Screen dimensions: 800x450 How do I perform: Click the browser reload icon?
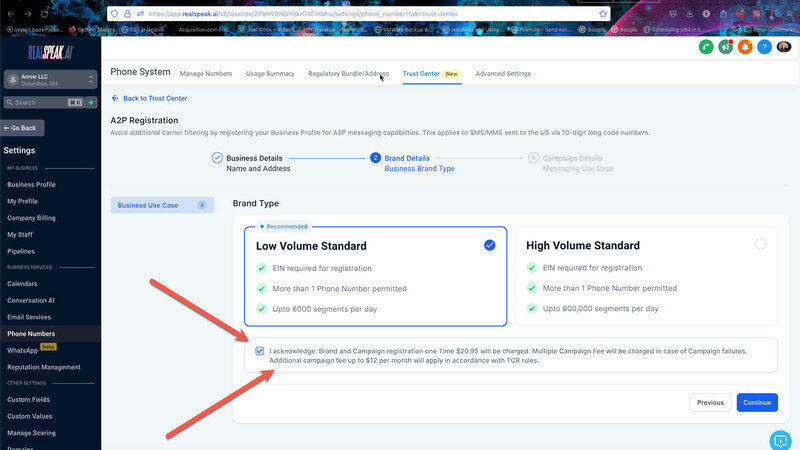pos(45,14)
